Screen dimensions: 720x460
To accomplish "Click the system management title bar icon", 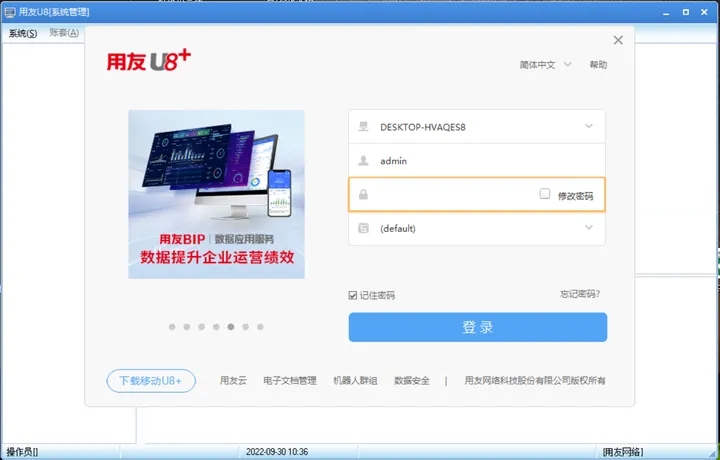I will point(10,12).
